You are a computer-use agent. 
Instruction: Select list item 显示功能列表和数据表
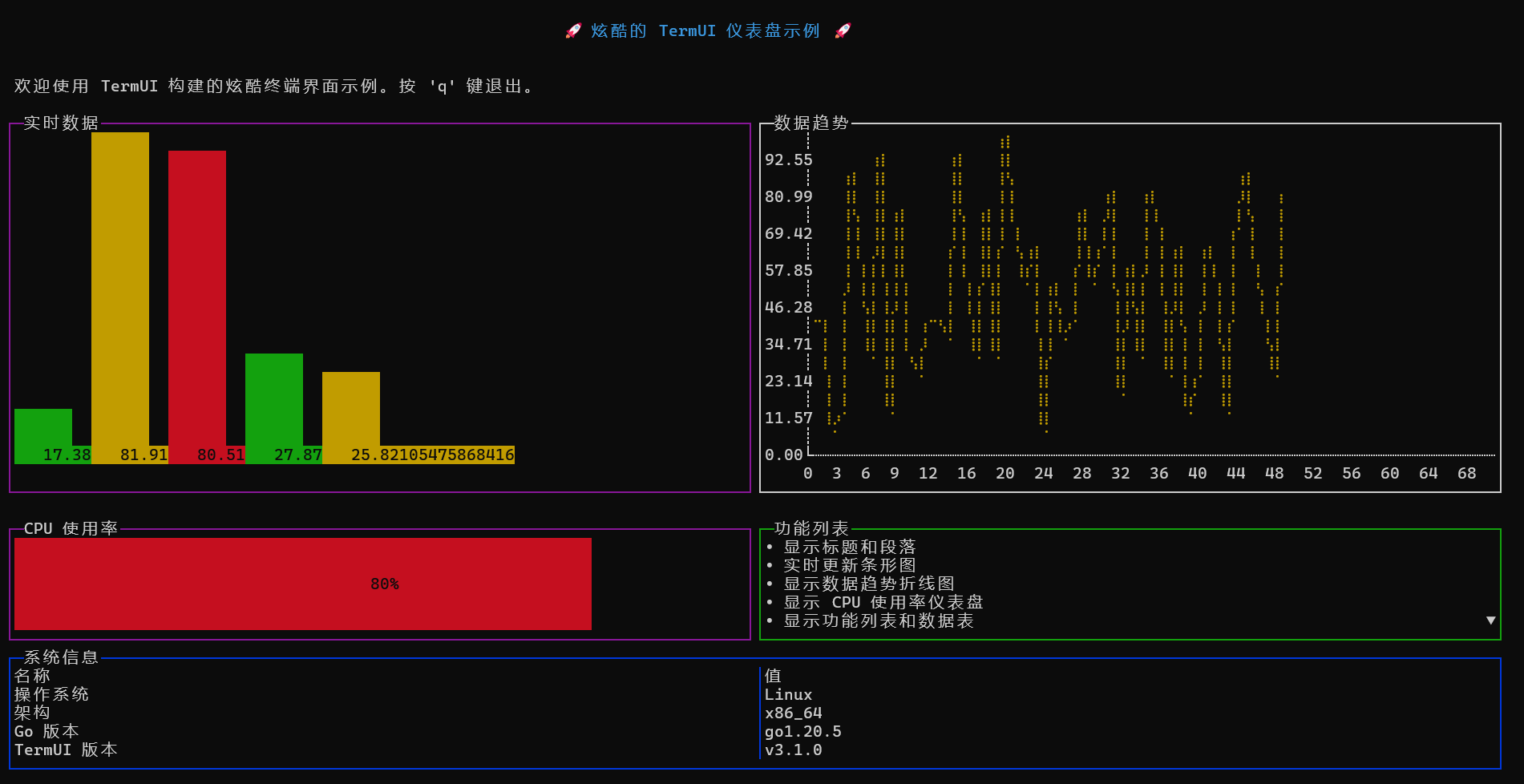point(879,620)
